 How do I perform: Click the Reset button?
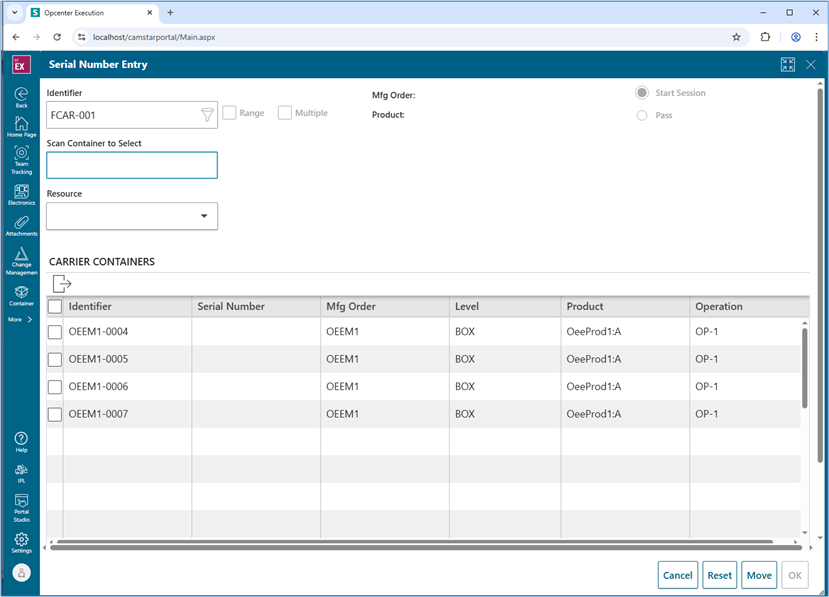point(720,575)
